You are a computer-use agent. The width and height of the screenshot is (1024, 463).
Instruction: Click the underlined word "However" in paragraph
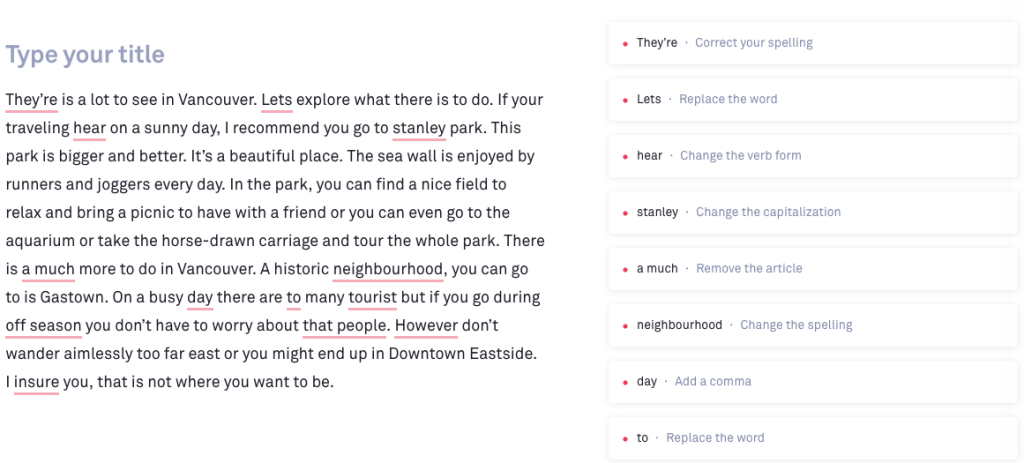pyautogui.click(x=426, y=325)
